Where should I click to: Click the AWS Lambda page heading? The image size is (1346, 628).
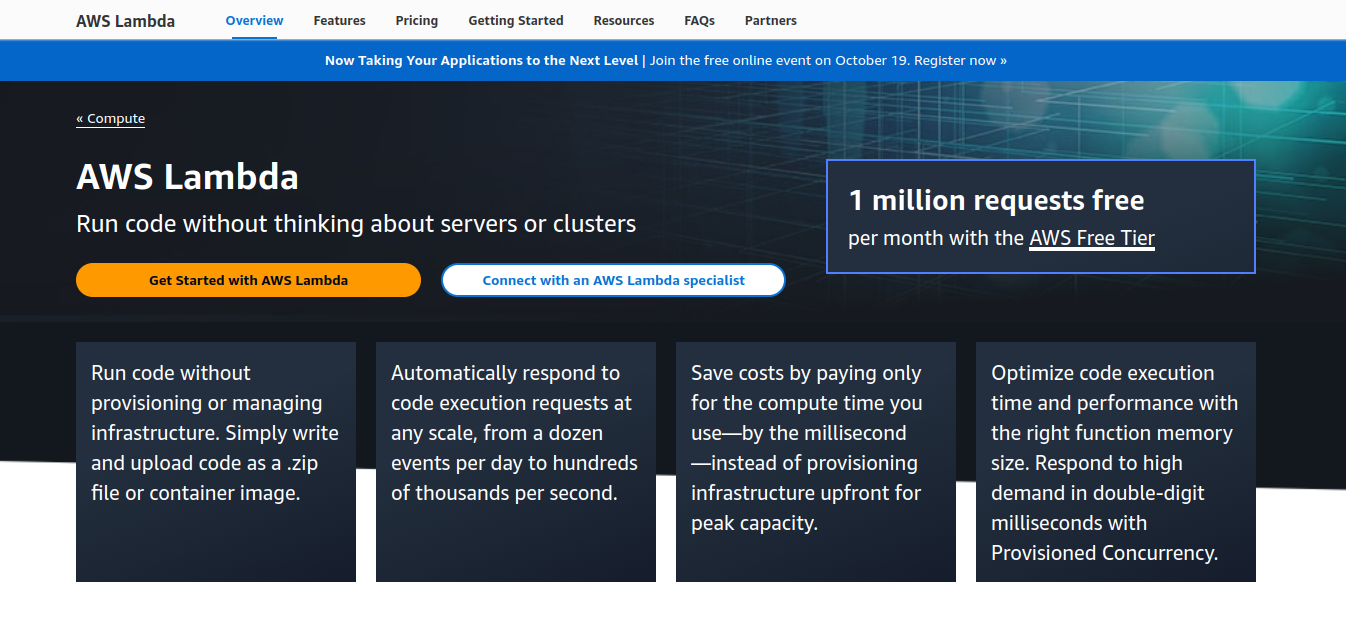[187, 177]
